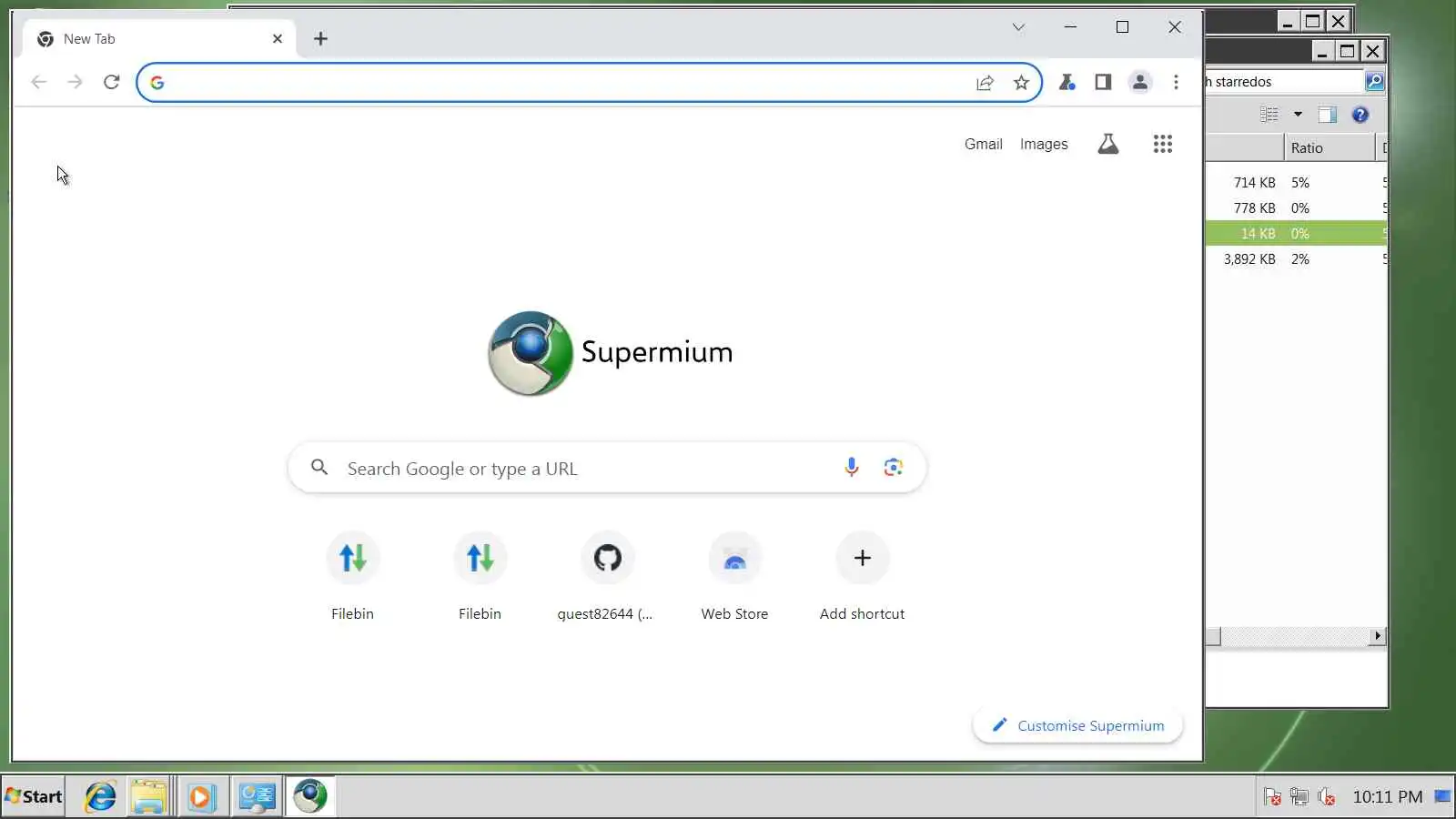Bookmark this tab with the star icon

coord(1021,83)
